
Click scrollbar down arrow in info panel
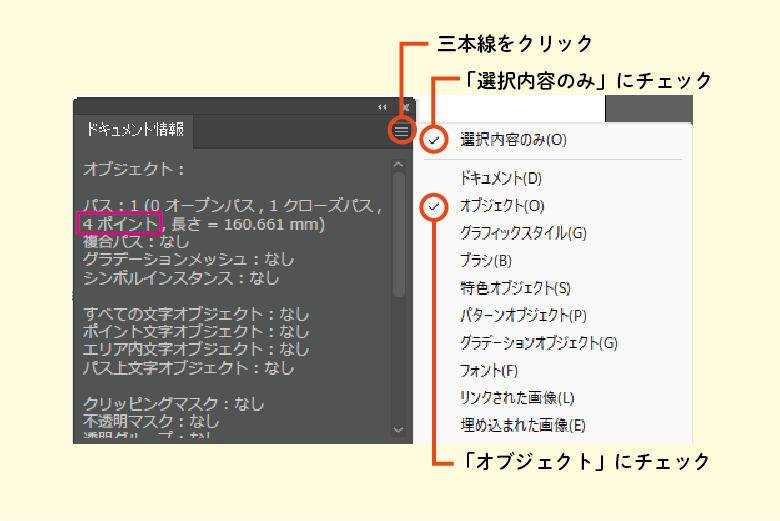(x=398, y=429)
